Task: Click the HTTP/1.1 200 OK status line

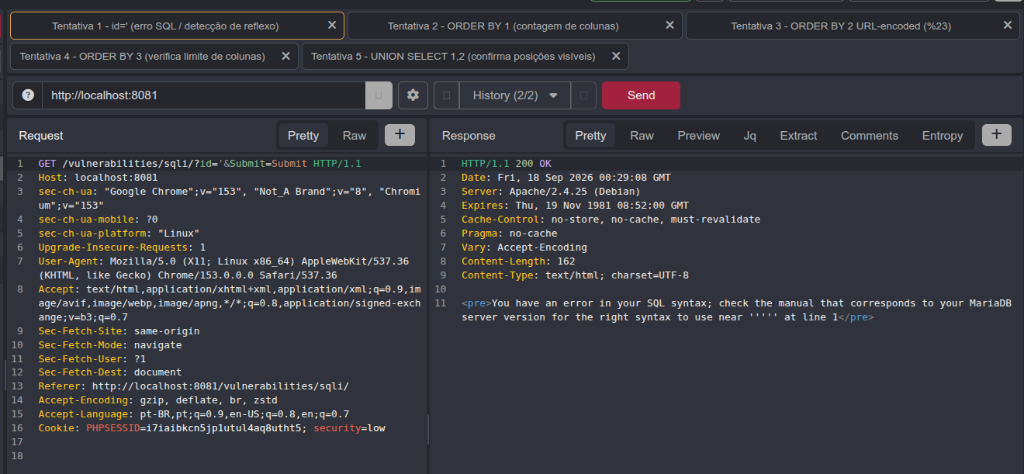Action: tap(507, 164)
